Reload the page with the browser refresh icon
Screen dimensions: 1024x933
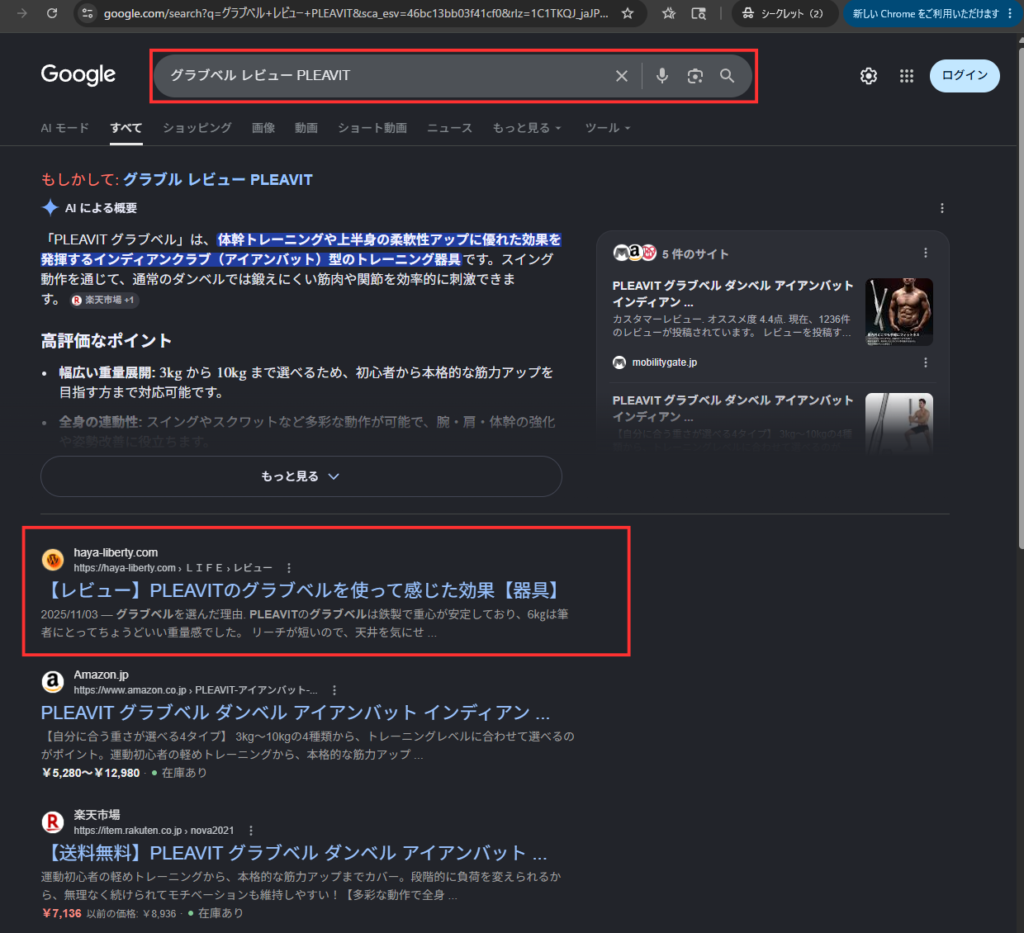pyautogui.click(x=52, y=13)
